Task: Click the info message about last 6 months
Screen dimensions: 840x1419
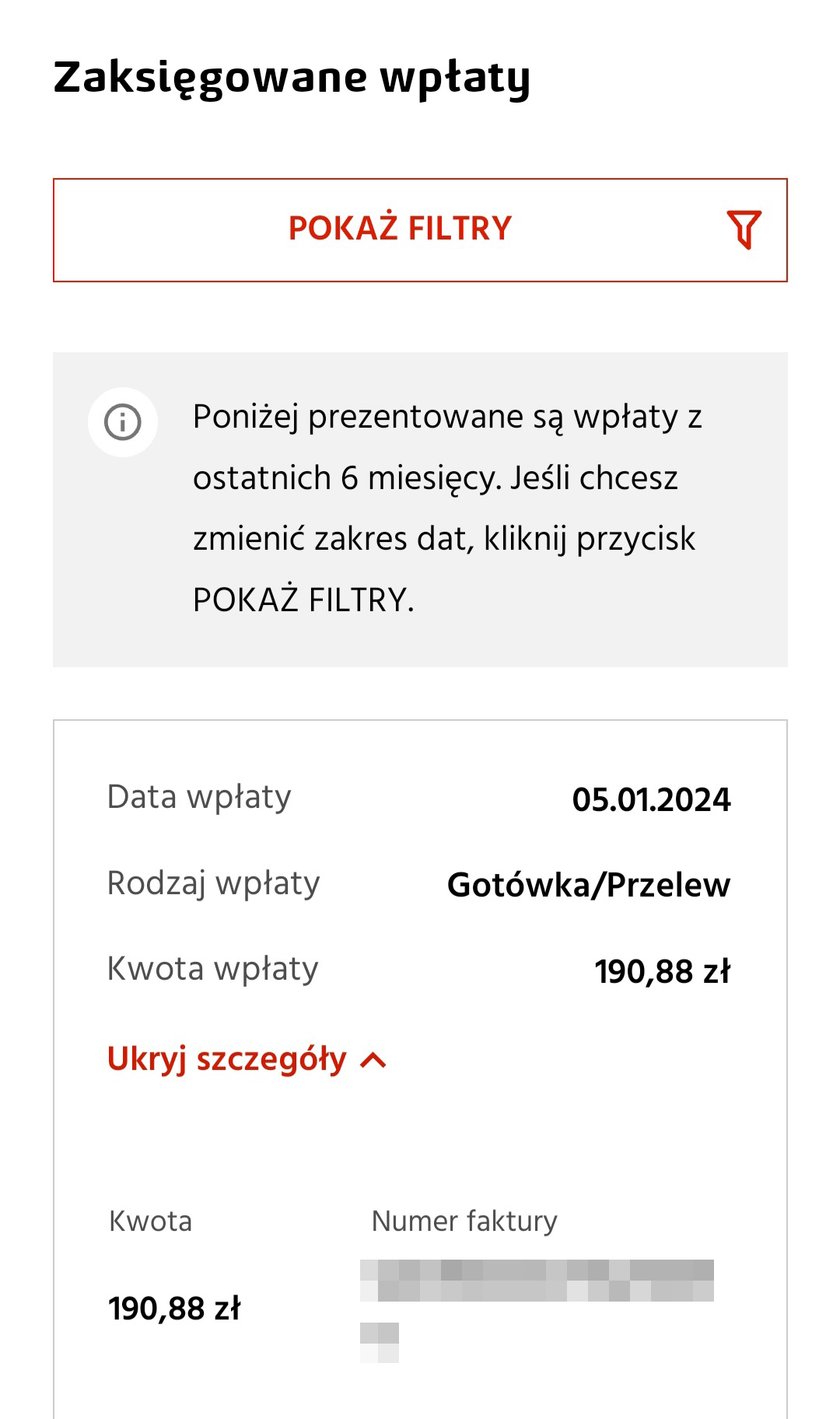Action: coord(448,508)
